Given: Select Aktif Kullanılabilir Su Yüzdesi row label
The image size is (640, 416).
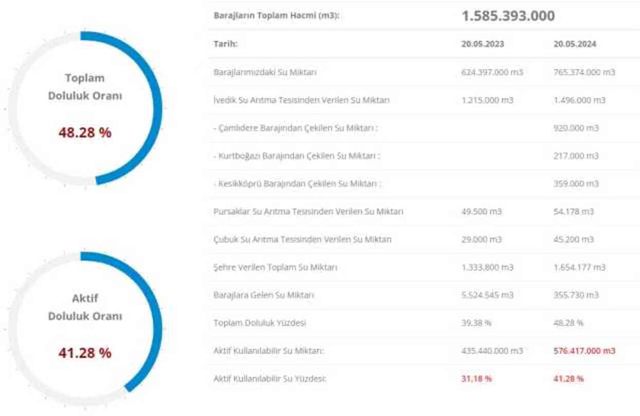Looking at the screenshot, I should pyautogui.click(x=270, y=378).
